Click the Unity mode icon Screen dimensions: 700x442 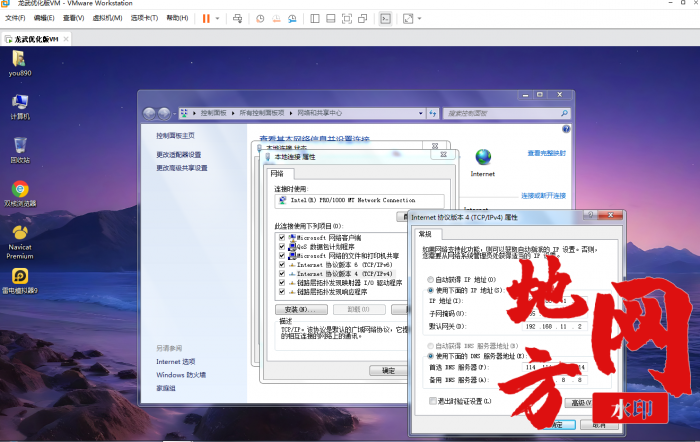tap(363, 19)
